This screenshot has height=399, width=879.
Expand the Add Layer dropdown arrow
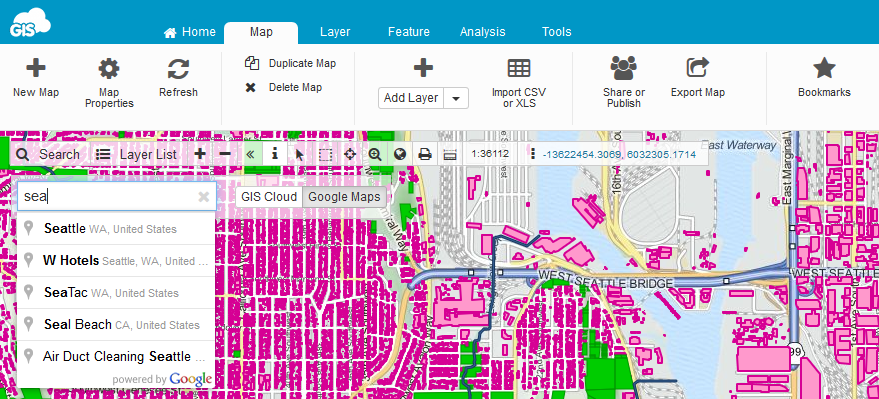point(456,98)
